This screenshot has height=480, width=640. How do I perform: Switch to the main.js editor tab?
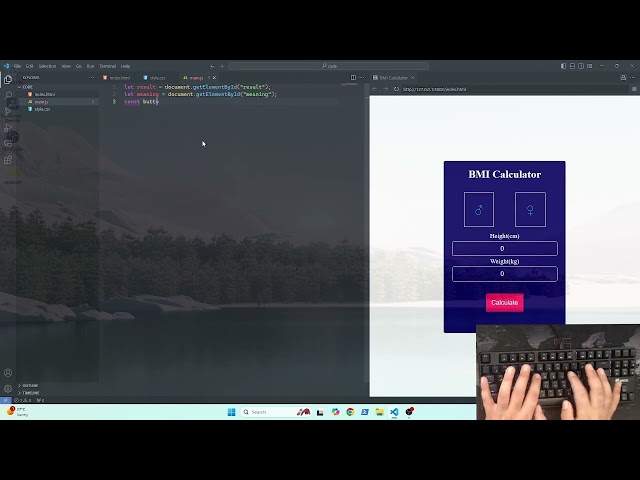click(195, 78)
